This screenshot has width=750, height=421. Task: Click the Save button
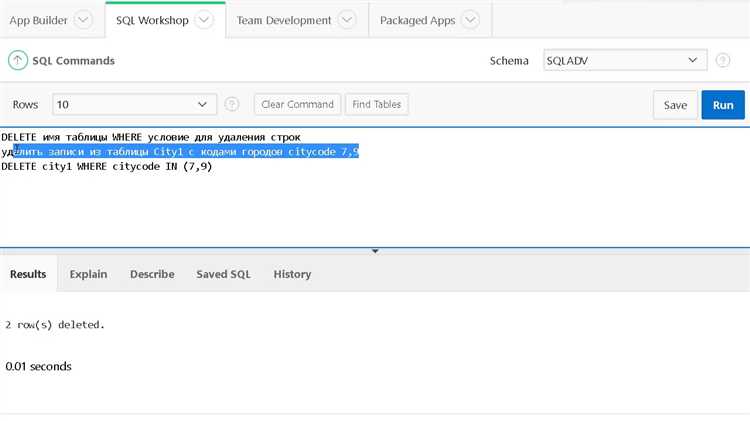click(x=675, y=105)
